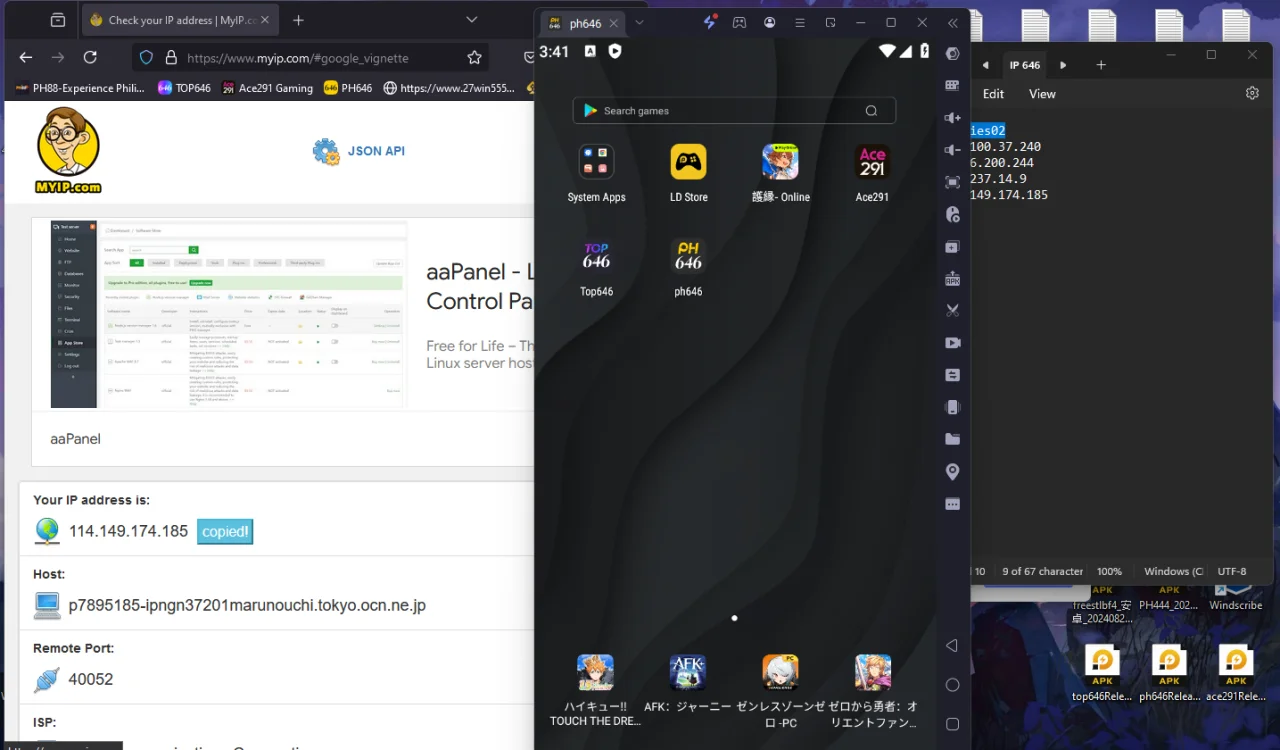Open shared folder icon in emulator sidebar

click(952, 439)
